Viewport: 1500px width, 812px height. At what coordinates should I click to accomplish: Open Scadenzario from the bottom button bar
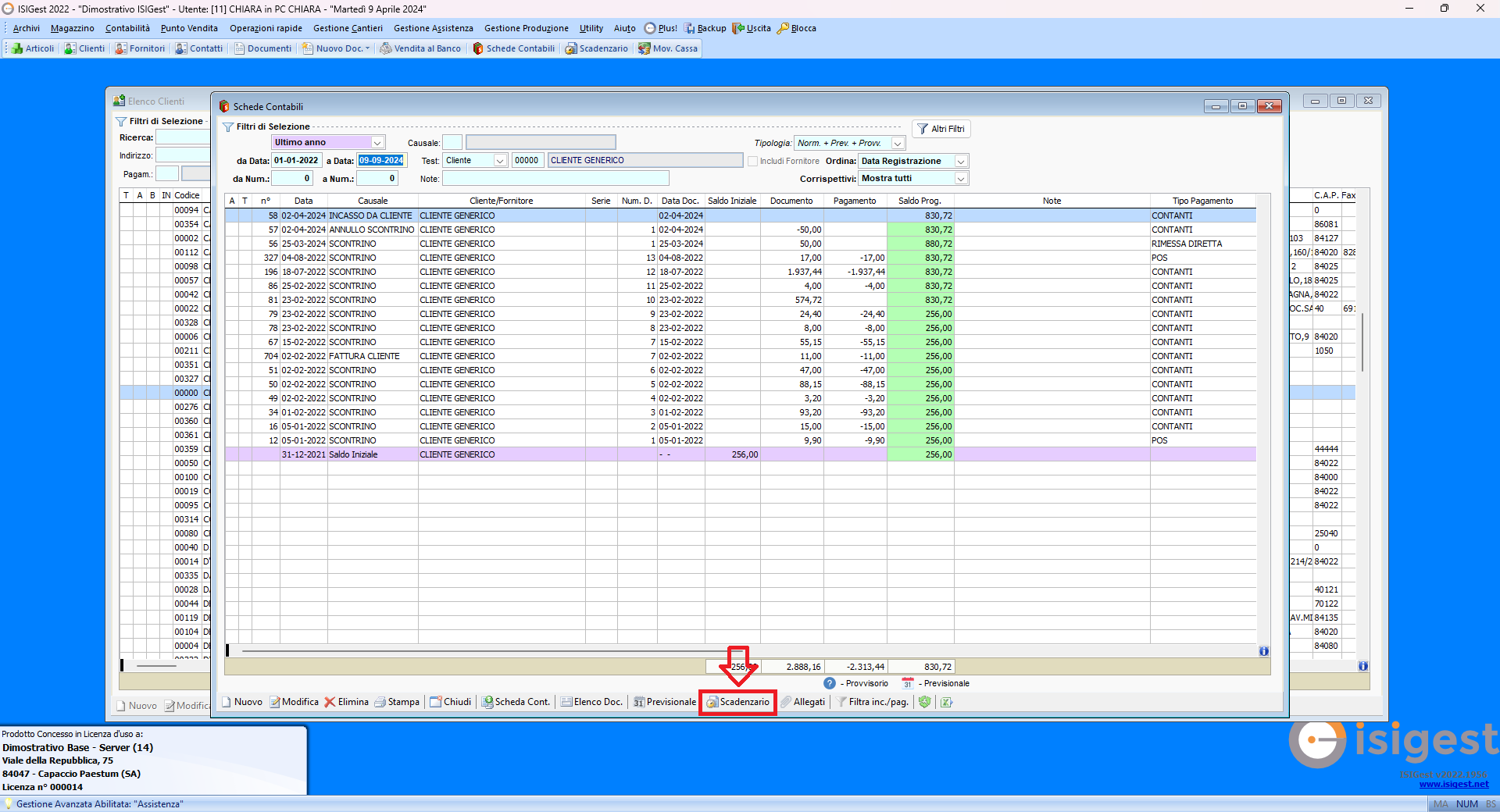coord(737,702)
